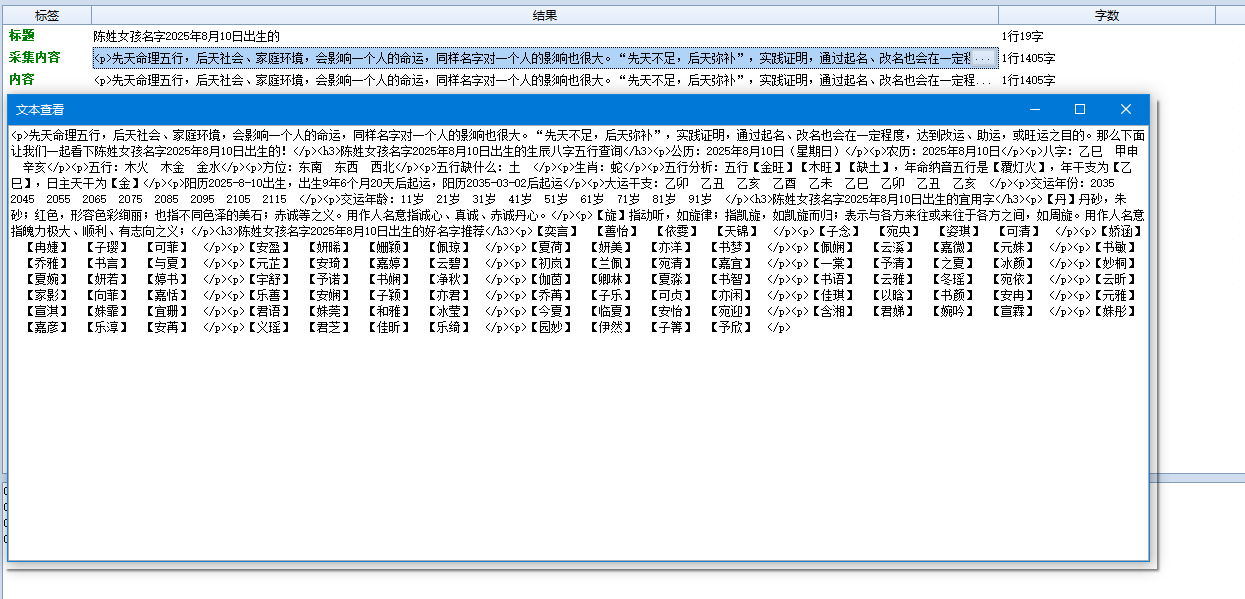The height and width of the screenshot is (599, 1245).
Task: Maximize the 文本查看 text viewer window
Action: coord(1080,109)
